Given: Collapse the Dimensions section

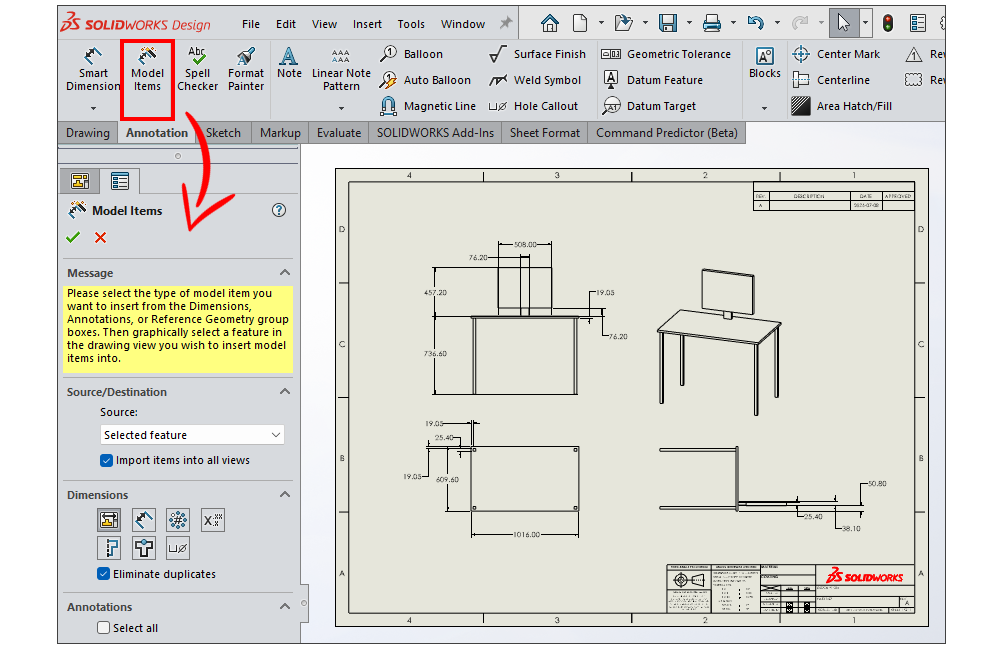Looking at the screenshot, I should pyautogui.click(x=285, y=494).
